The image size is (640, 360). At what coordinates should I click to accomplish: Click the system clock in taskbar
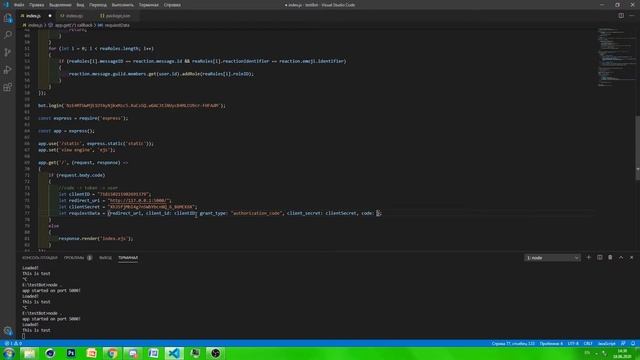point(622,353)
